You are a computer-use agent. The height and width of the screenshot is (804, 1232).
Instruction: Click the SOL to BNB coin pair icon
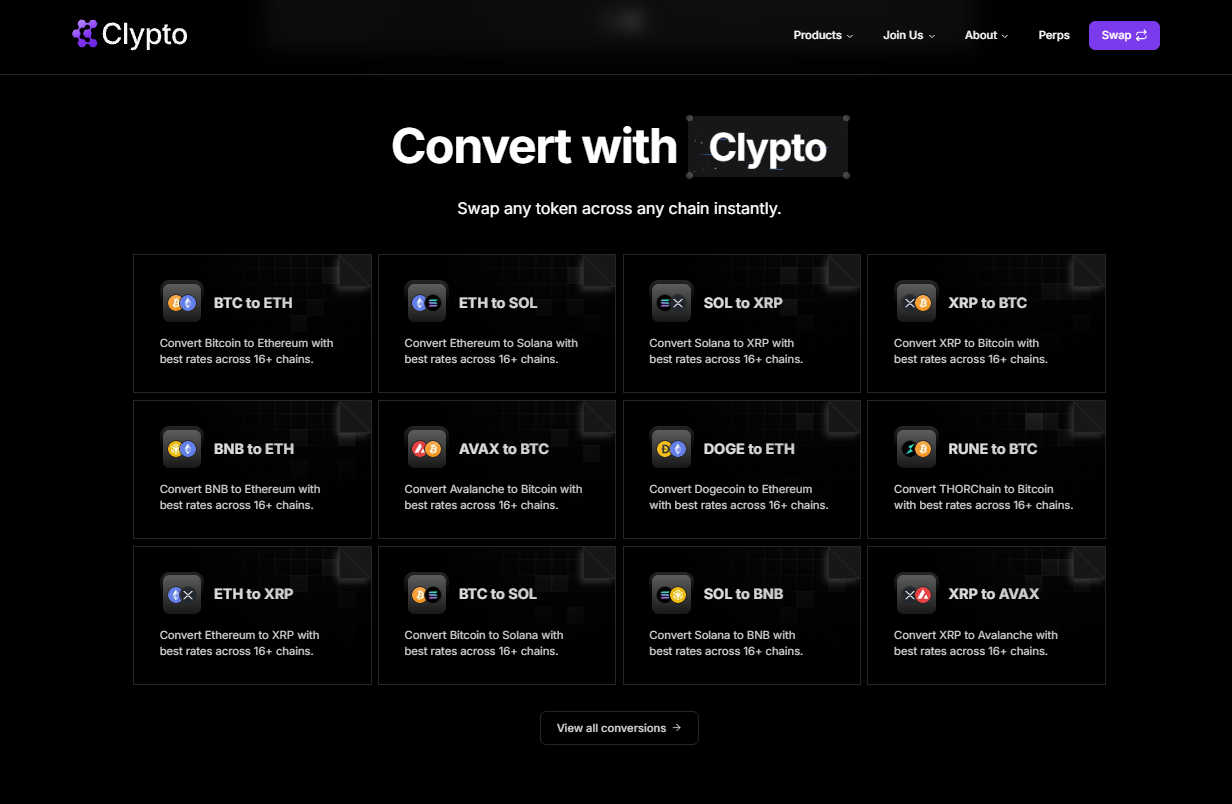[x=671, y=595]
